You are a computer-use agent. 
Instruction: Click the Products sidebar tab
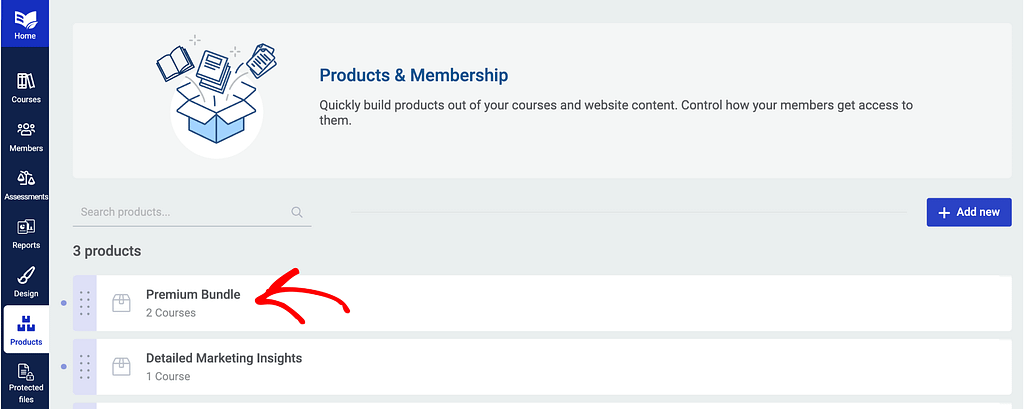[x=25, y=330]
